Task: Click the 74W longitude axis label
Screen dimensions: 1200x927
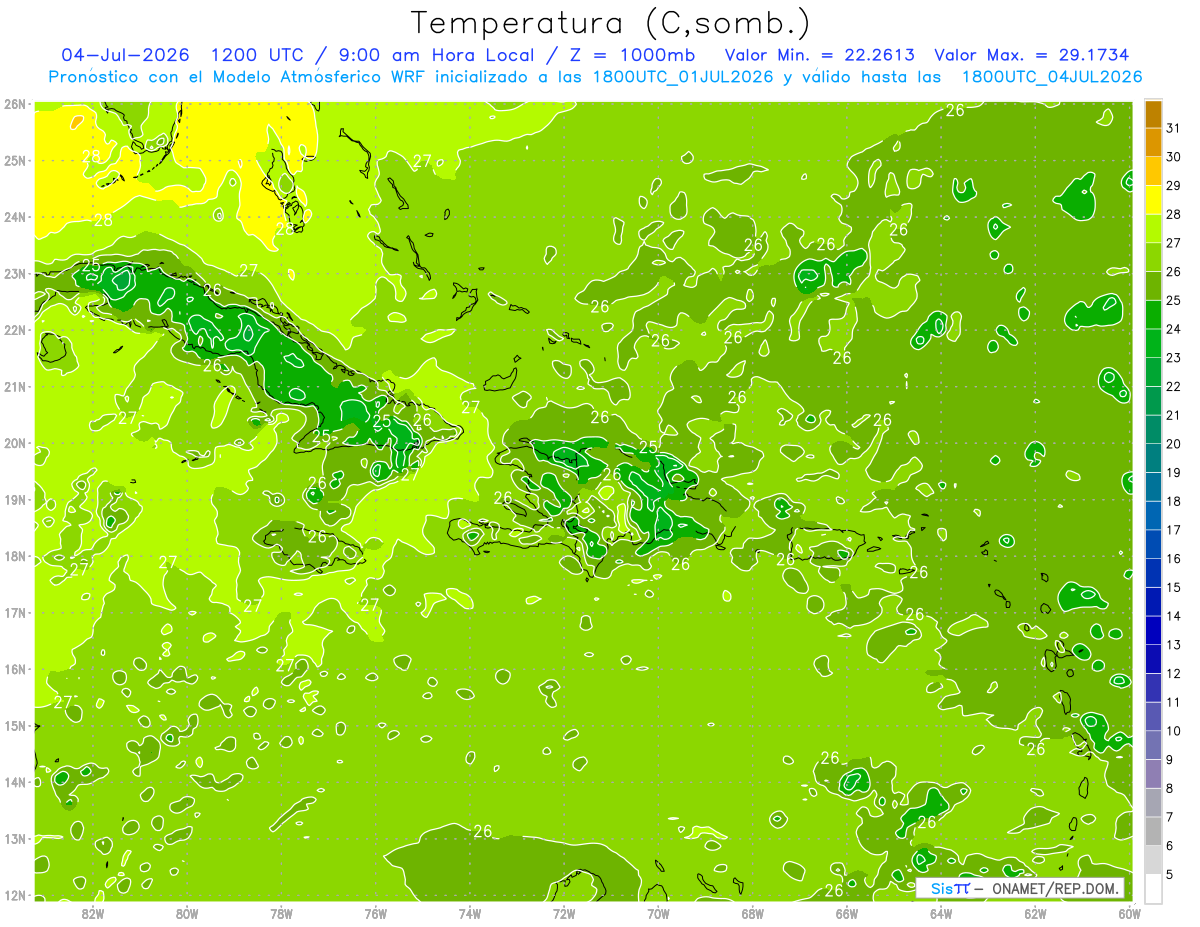Action: 470,913
